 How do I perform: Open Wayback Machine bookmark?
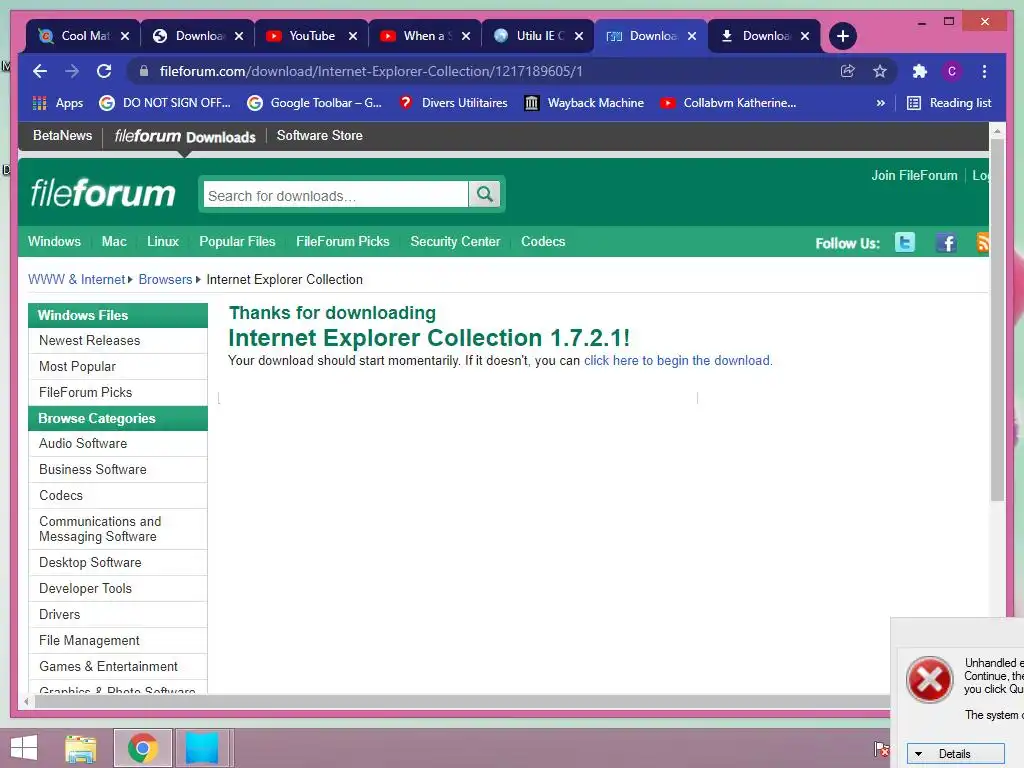click(584, 103)
